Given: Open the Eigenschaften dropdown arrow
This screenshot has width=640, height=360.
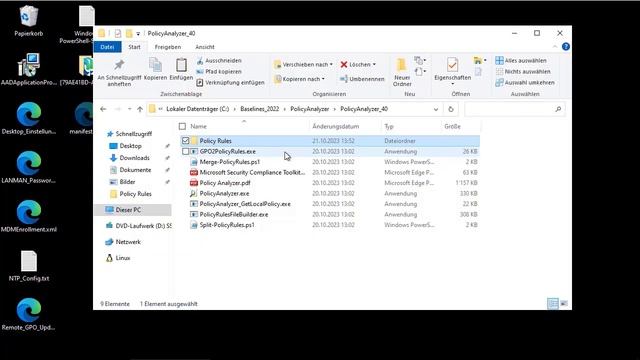Looking at the screenshot, I should [452, 84].
